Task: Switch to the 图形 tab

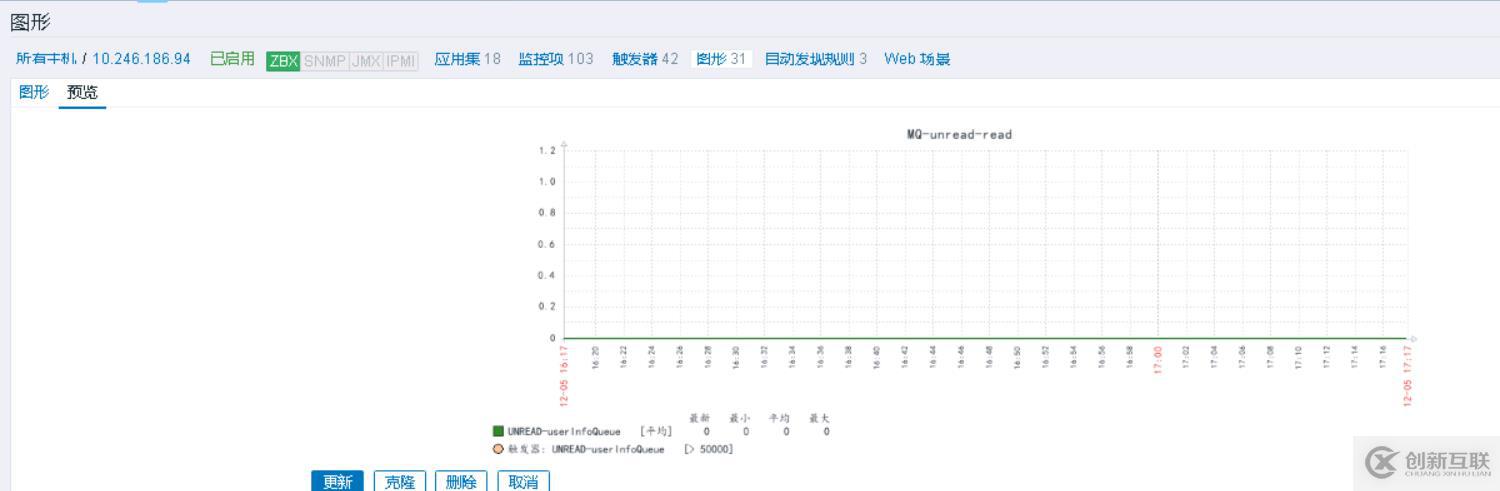Action: tap(34, 92)
